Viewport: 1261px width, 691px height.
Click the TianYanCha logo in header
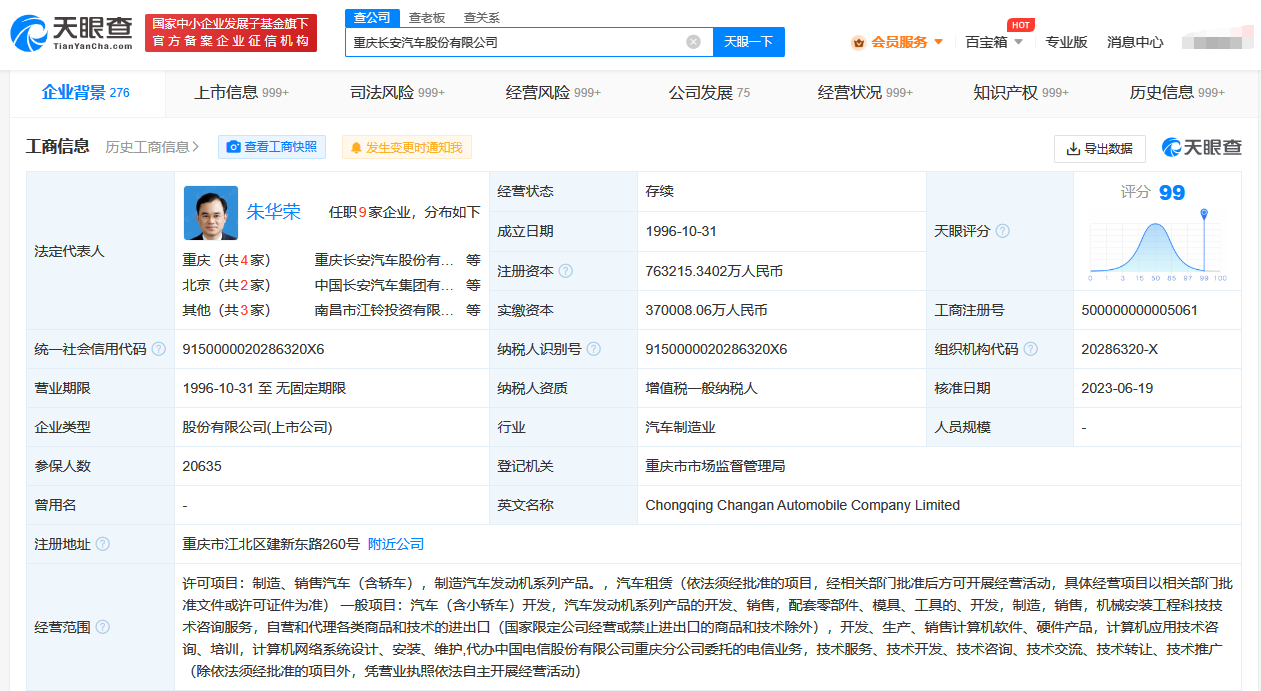point(72,33)
